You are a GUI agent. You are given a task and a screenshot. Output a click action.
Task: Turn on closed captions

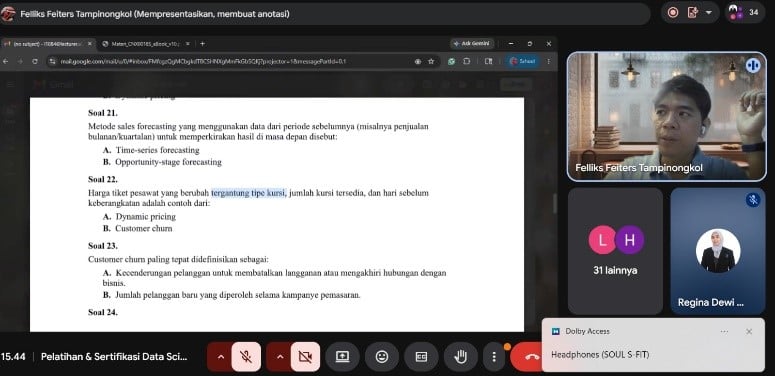[421, 357]
